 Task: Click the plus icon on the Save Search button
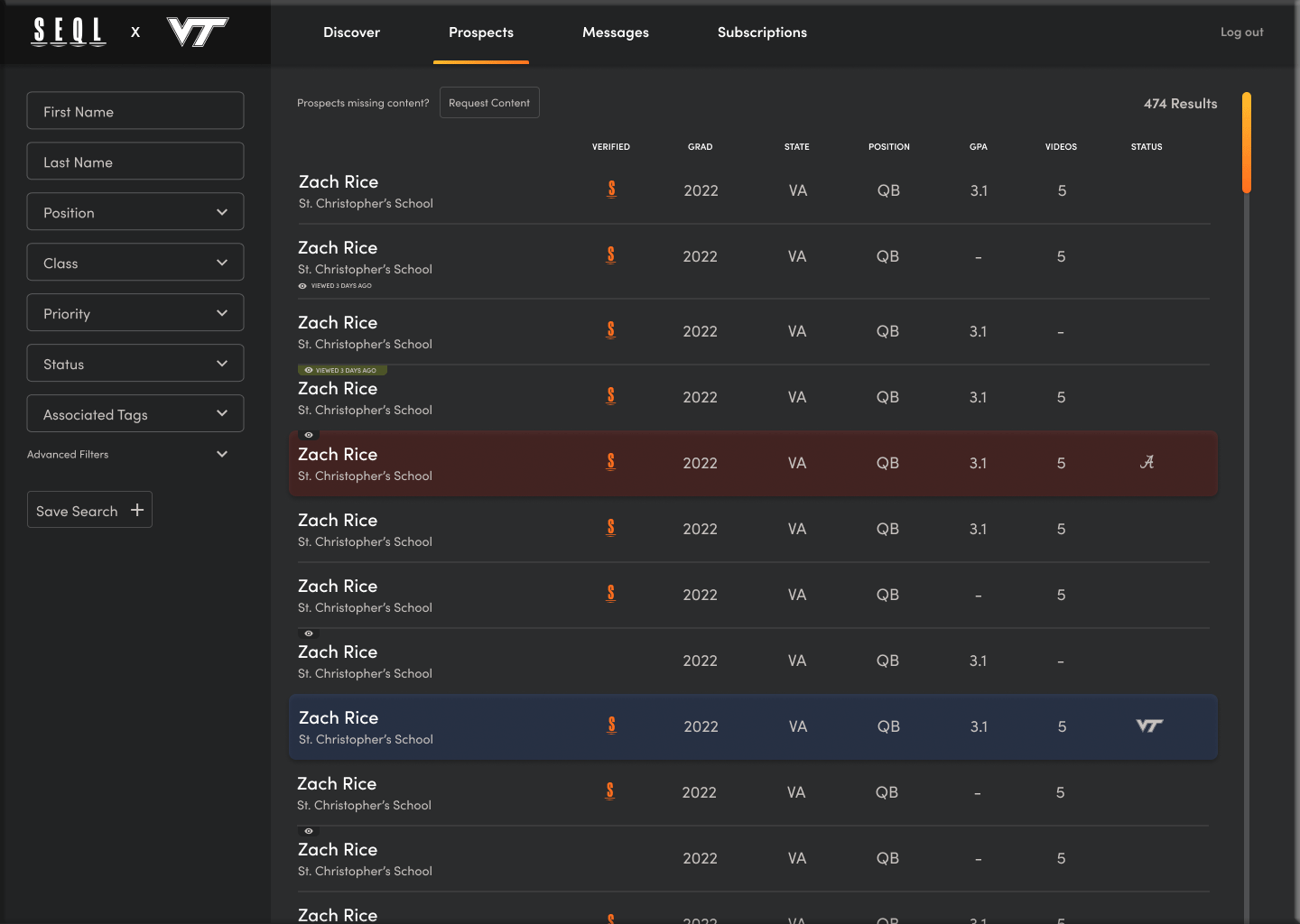pos(138,509)
